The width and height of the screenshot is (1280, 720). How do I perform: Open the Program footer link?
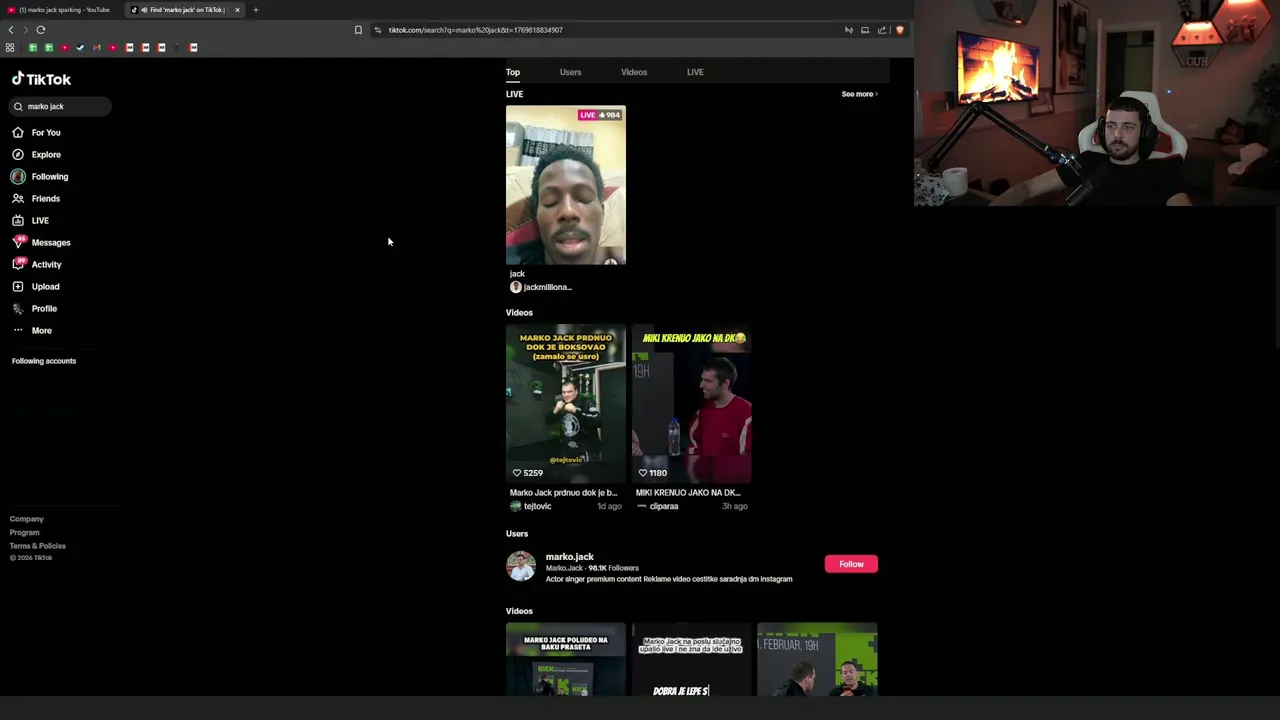(x=25, y=532)
